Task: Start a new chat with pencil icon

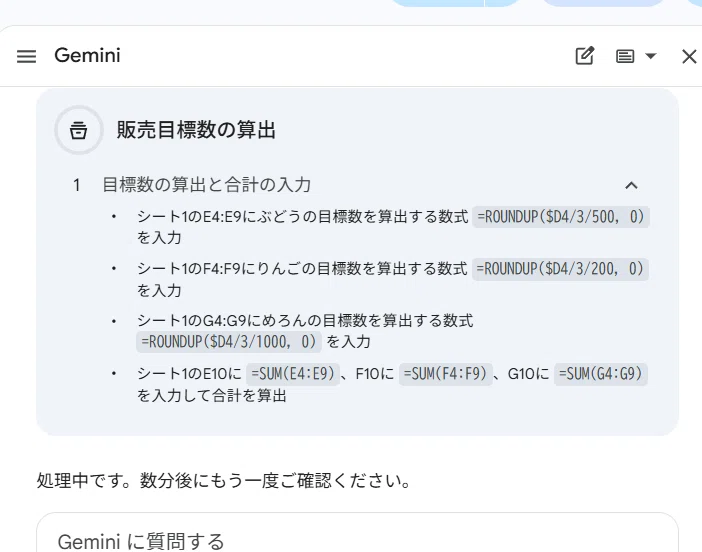Action: tap(584, 56)
